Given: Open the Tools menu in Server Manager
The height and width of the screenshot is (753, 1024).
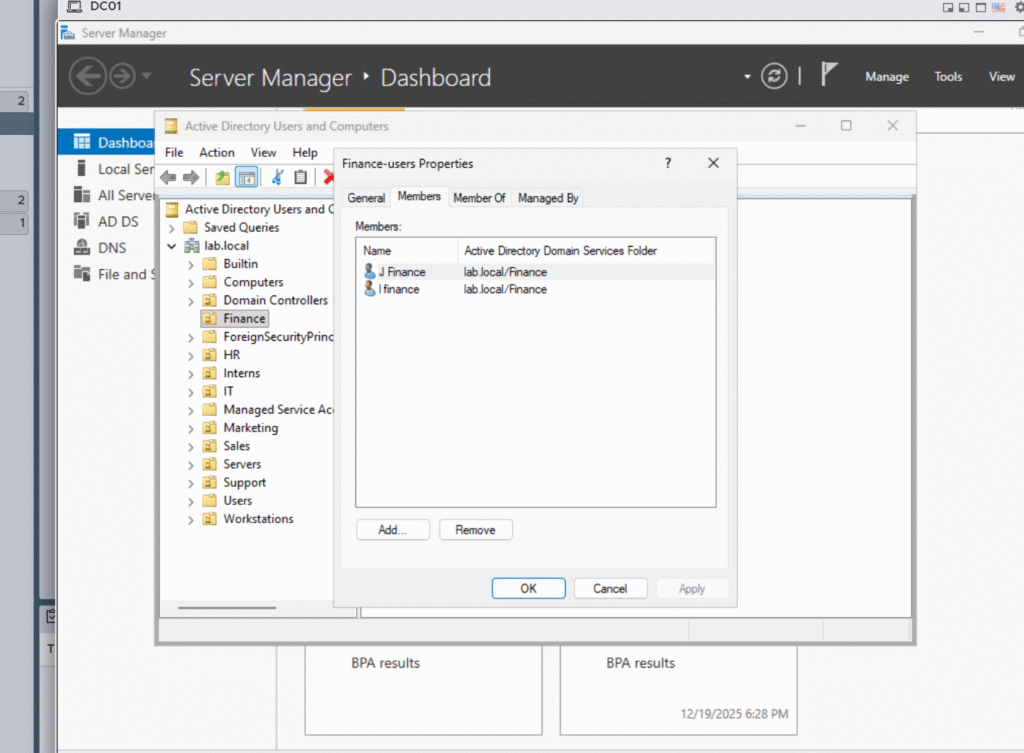Looking at the screenshot, I should click(948, 77).
